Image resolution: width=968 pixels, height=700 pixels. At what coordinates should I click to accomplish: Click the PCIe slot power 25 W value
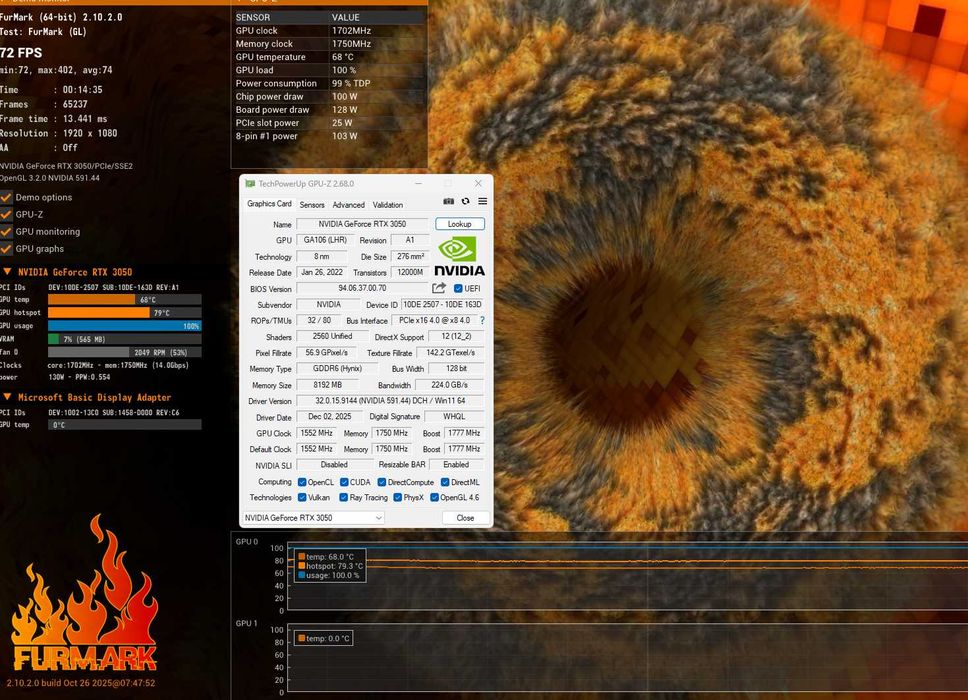(342, 123)
